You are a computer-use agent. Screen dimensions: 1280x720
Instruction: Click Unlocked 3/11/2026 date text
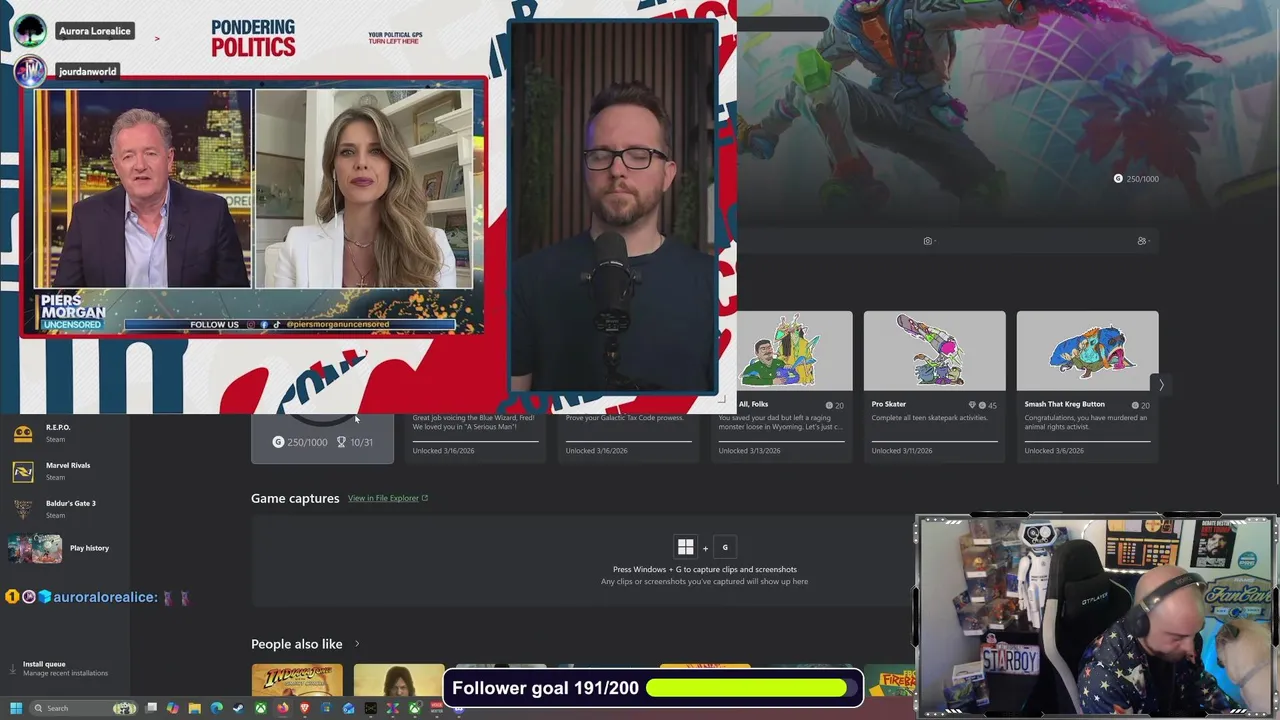(x=902, y=451)
